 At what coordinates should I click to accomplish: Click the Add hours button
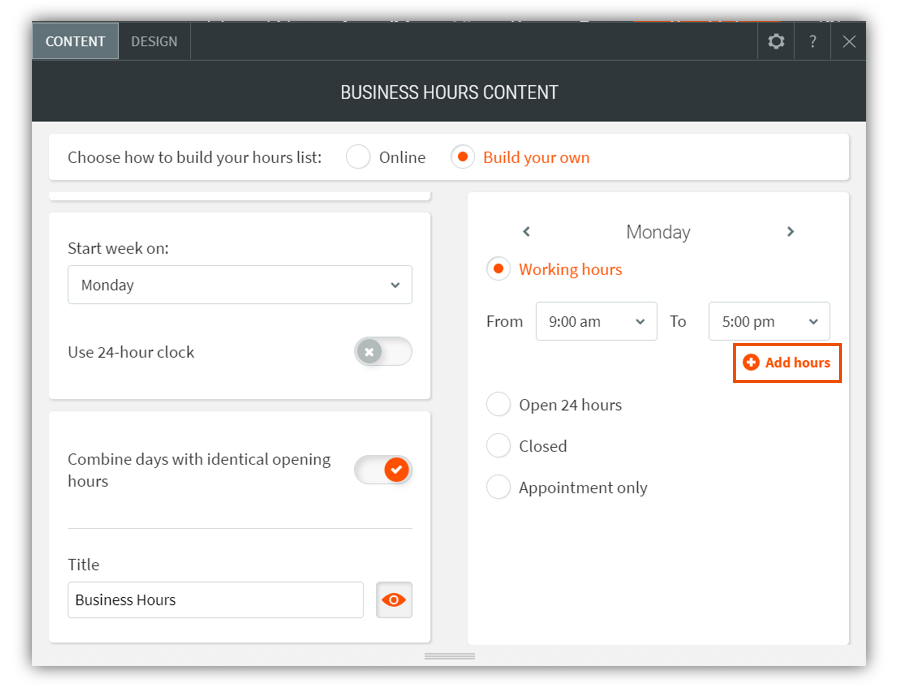(x=787, y=363)
